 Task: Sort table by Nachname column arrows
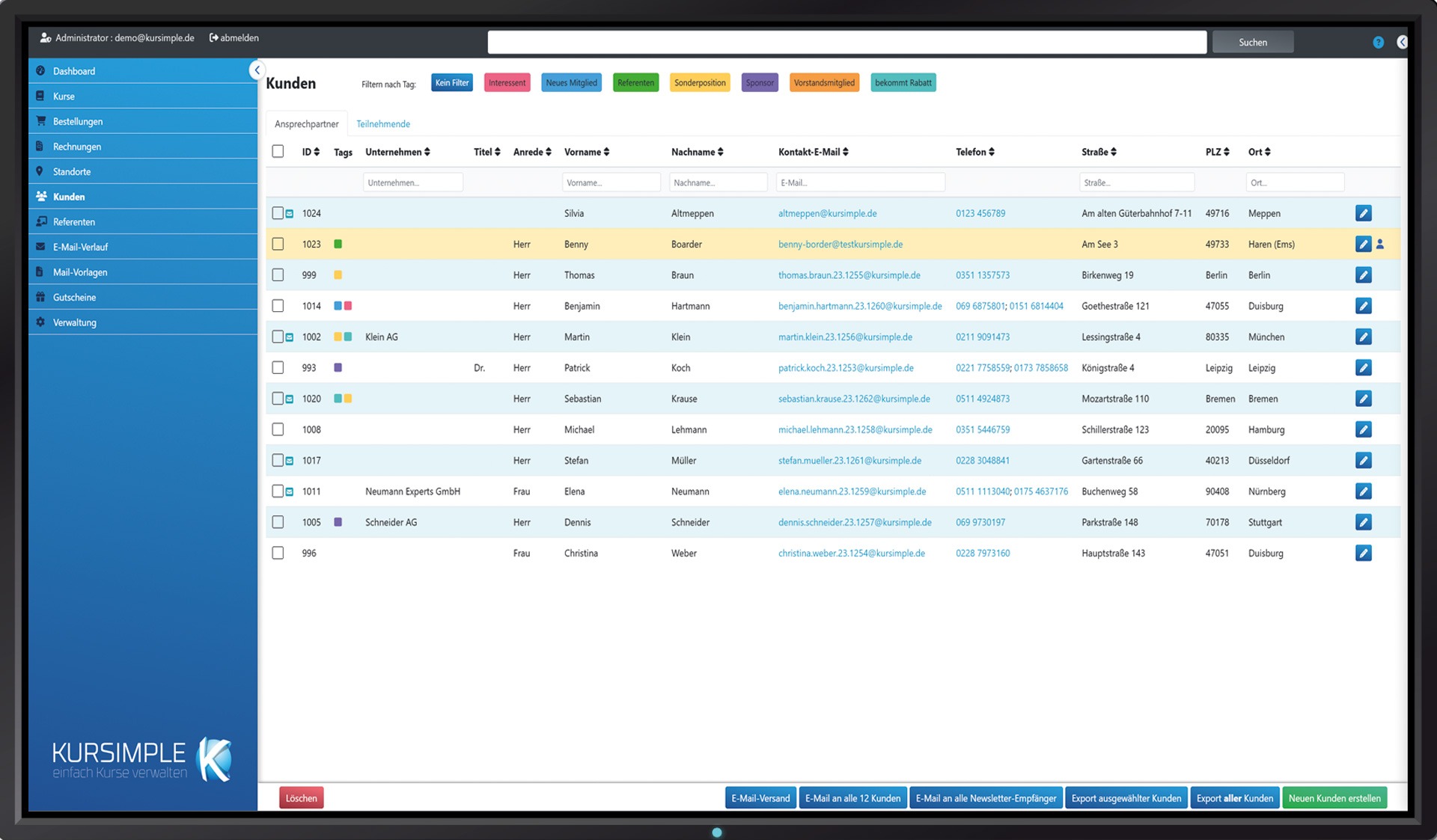click(x=721, y=152)
